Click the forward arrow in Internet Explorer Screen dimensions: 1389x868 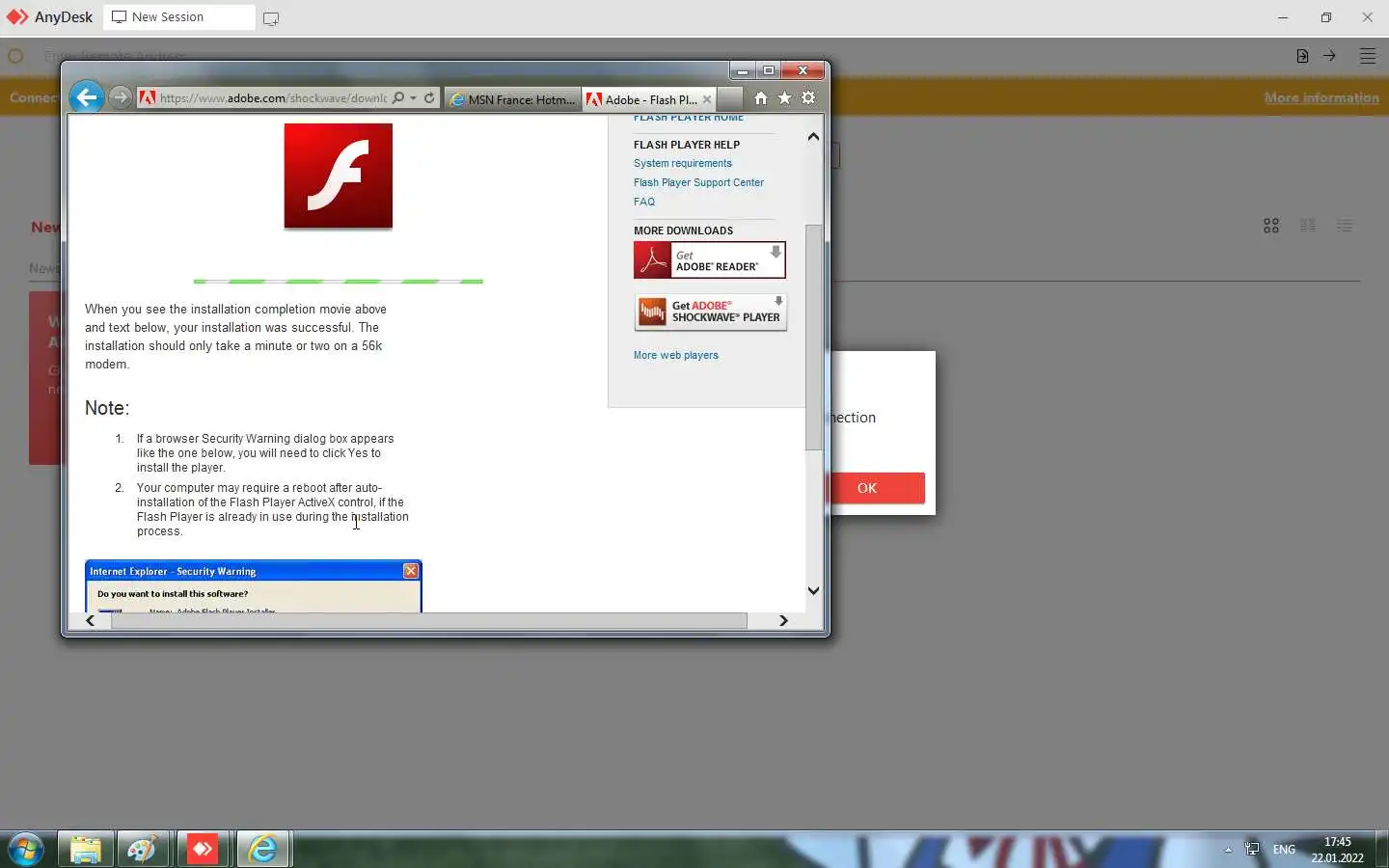click(120, 97)
